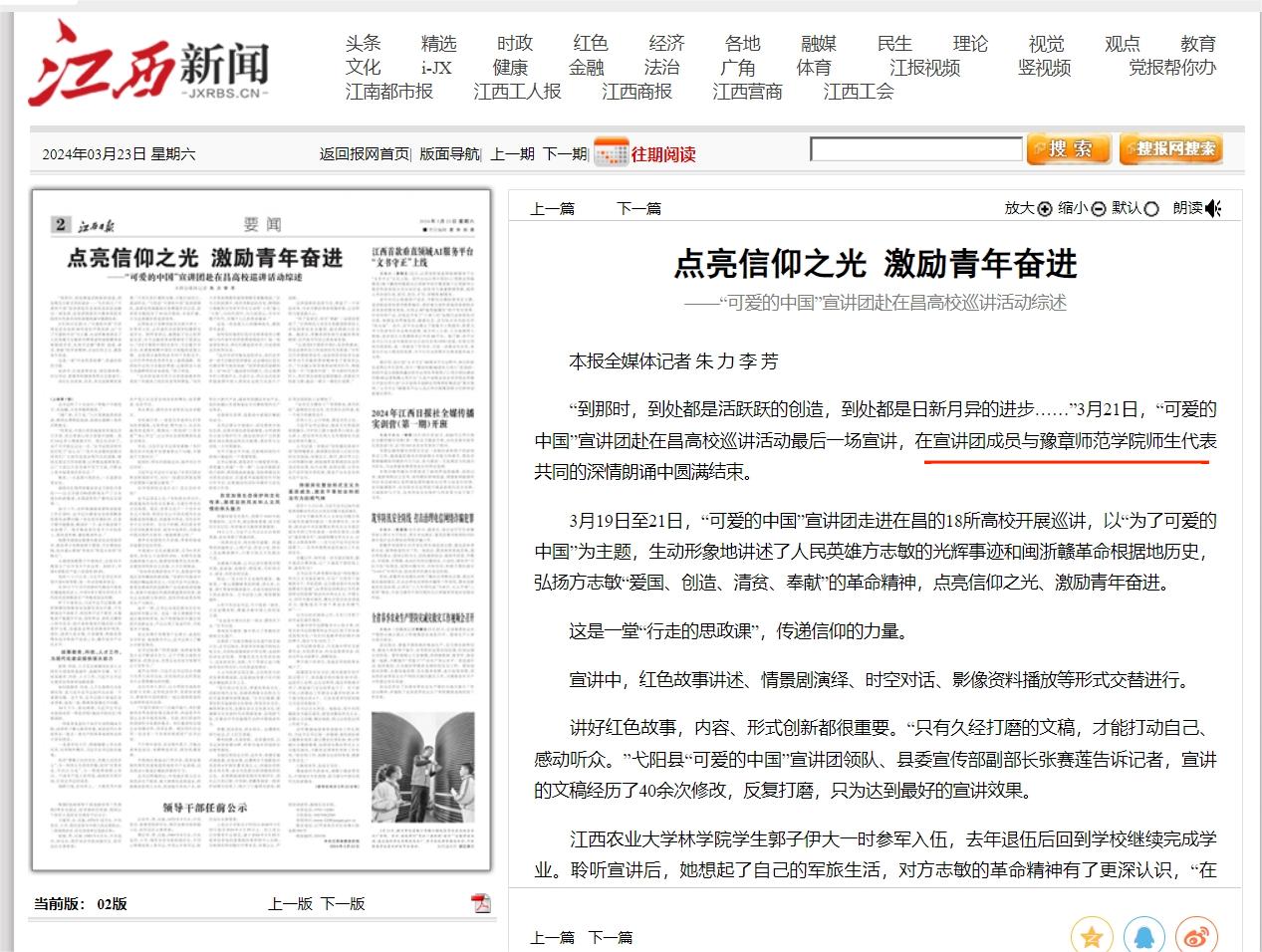The width and height of the screenshot is (1262, 952).
Task: Open the 理论 navigation item
Action: pos(970,43)
